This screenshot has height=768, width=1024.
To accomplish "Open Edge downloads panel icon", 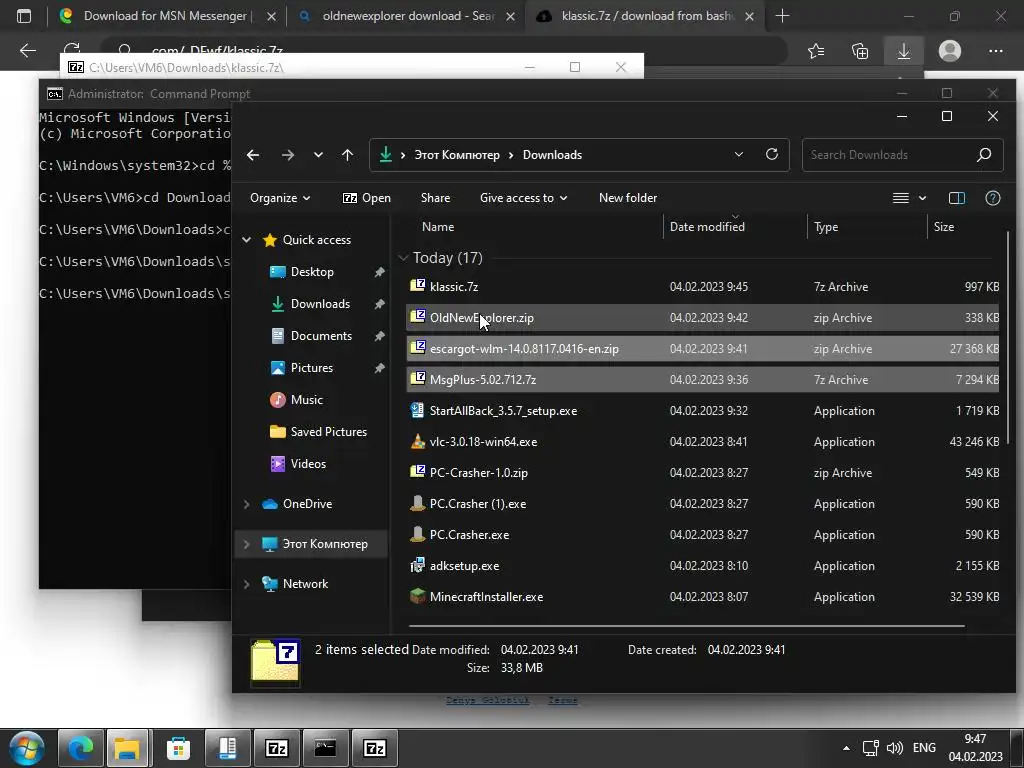I will [x=904, y=51].
